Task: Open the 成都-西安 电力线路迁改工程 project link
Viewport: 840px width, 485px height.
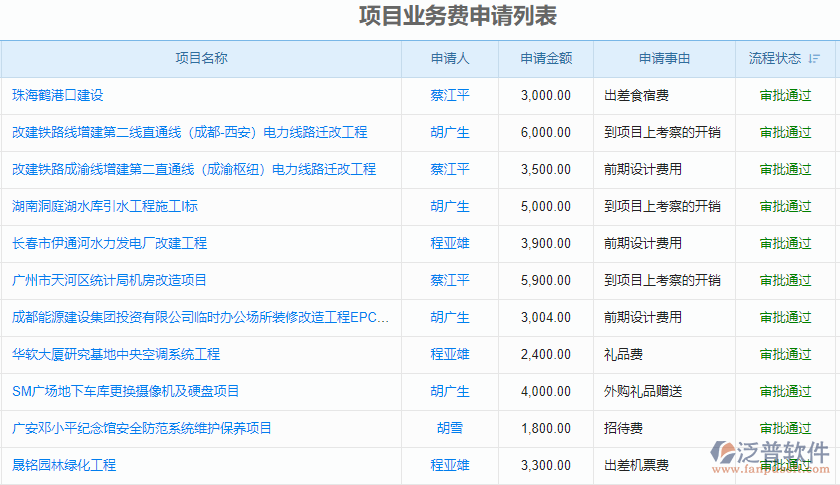Action: coord(190,132)
